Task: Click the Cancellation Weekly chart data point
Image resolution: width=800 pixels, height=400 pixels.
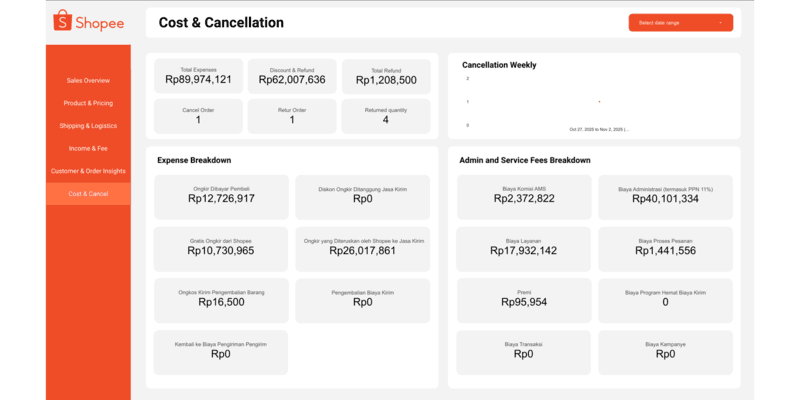Action: point(599,102)
